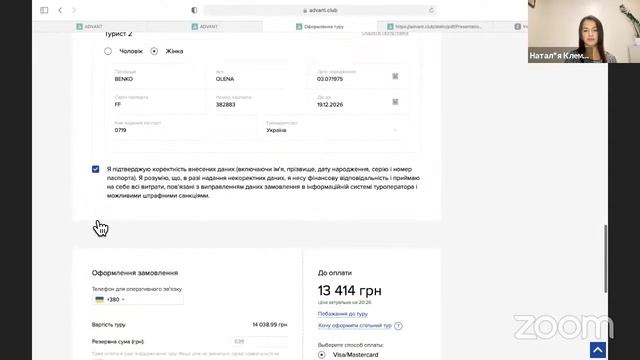Toggle the Safari sidebar icon

[x=44, y=10]
